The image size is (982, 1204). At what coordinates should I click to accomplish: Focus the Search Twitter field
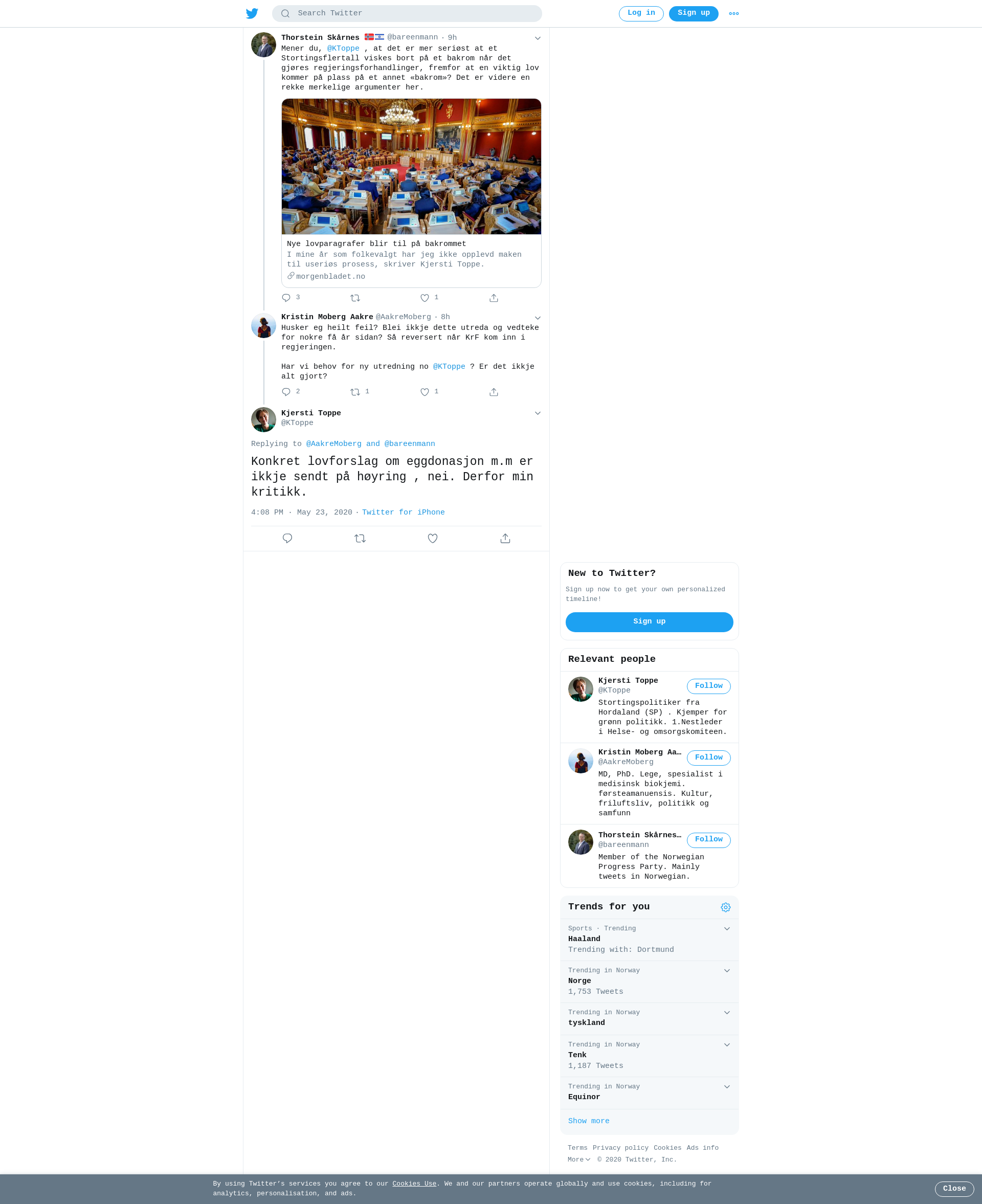tap(407, 14)
